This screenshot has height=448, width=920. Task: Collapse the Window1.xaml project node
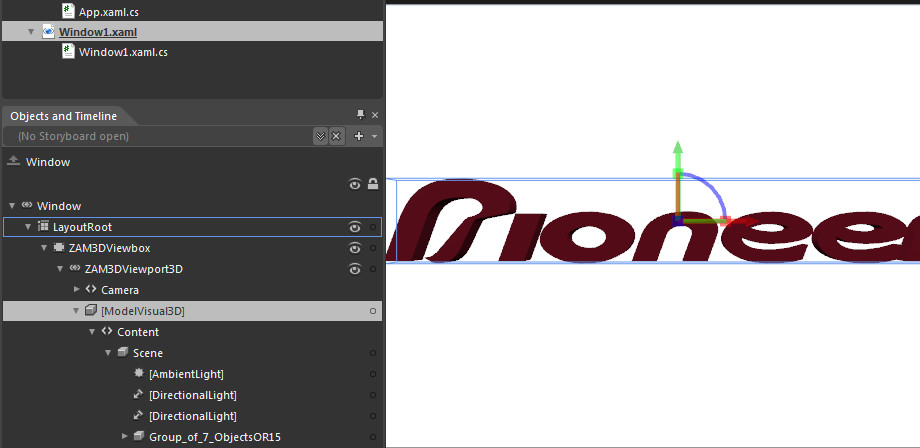(31, 32)
